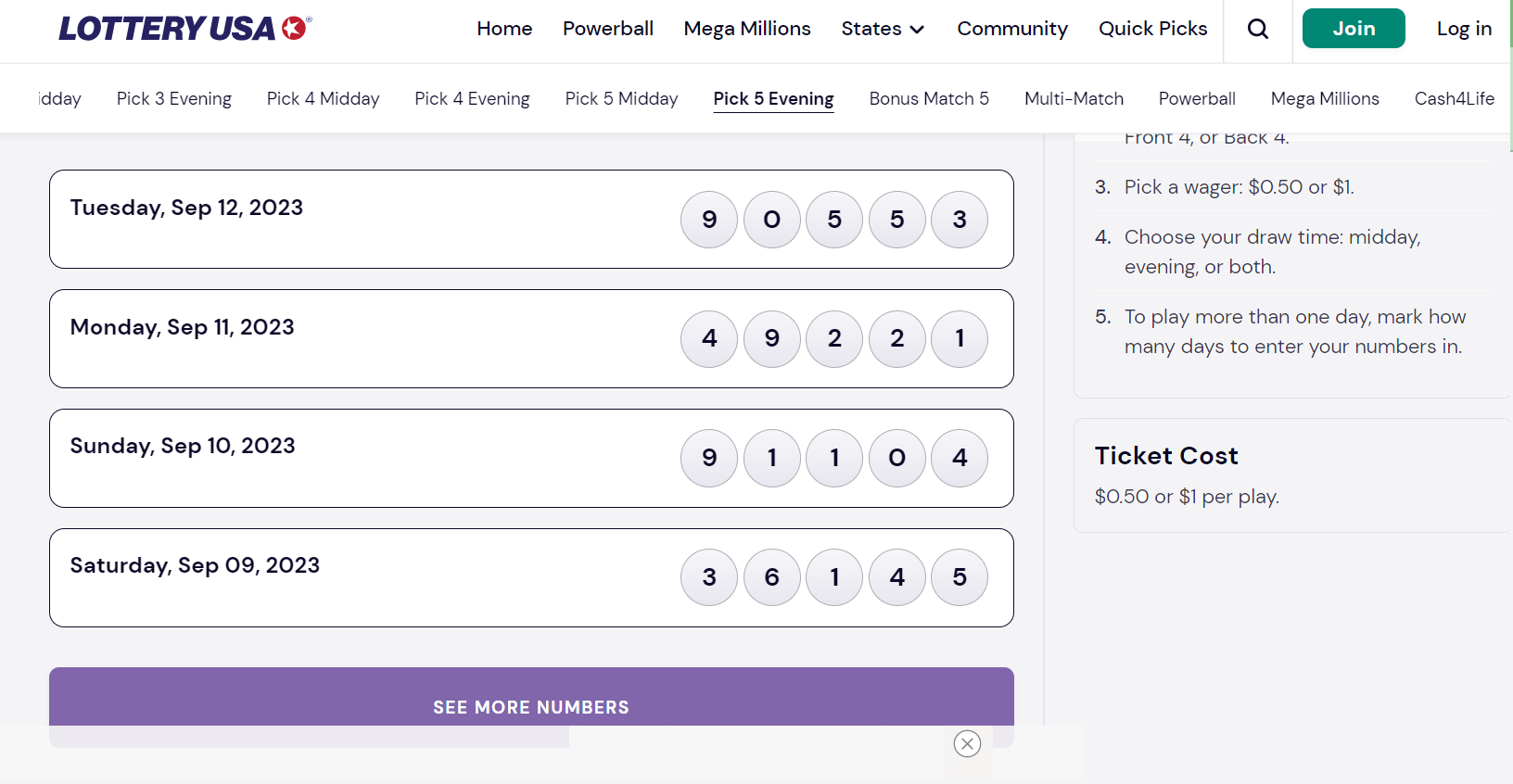Screen dimensions: 1513x784
Task: Go to Mega Millions in top navigation
Action: (x=747, y=29)
